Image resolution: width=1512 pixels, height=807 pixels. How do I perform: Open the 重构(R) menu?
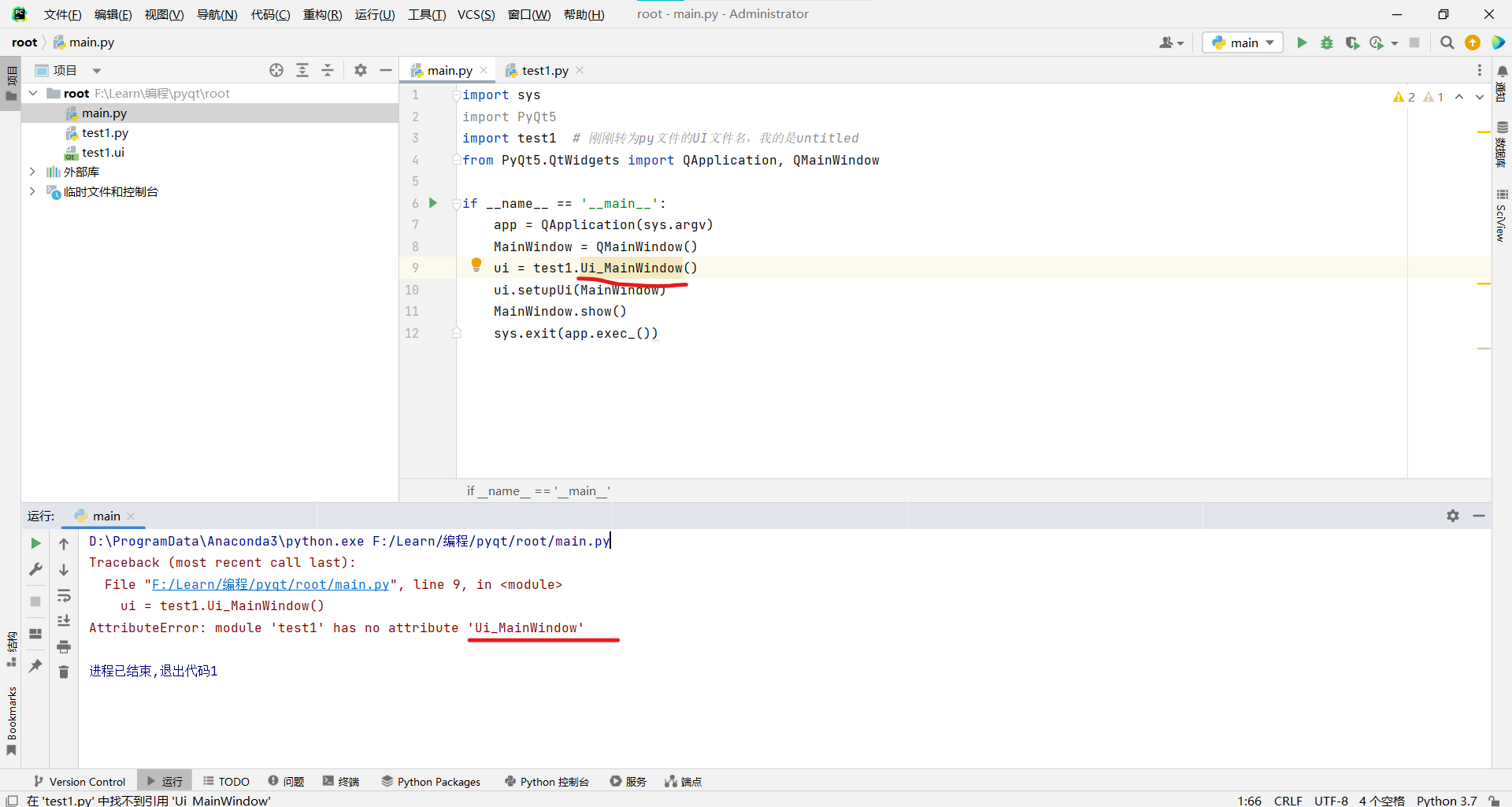tap(323, 14)
